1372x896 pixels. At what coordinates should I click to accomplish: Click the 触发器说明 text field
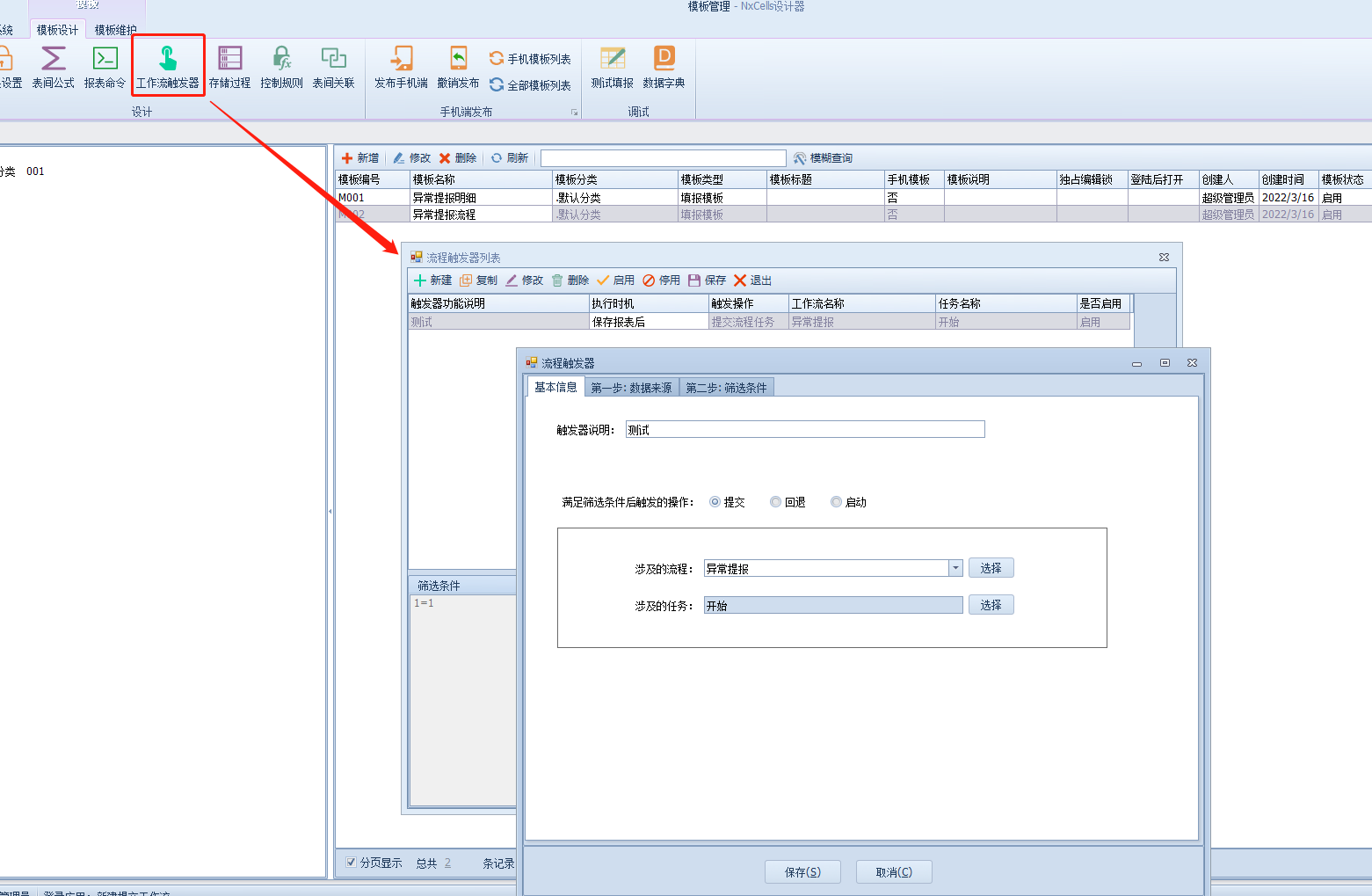[x=804, y=430]
